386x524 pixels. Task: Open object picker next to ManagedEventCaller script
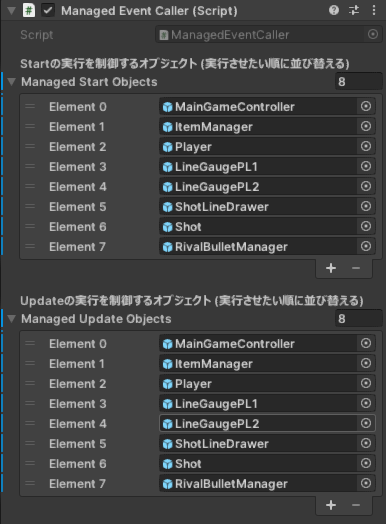(373, 34)
